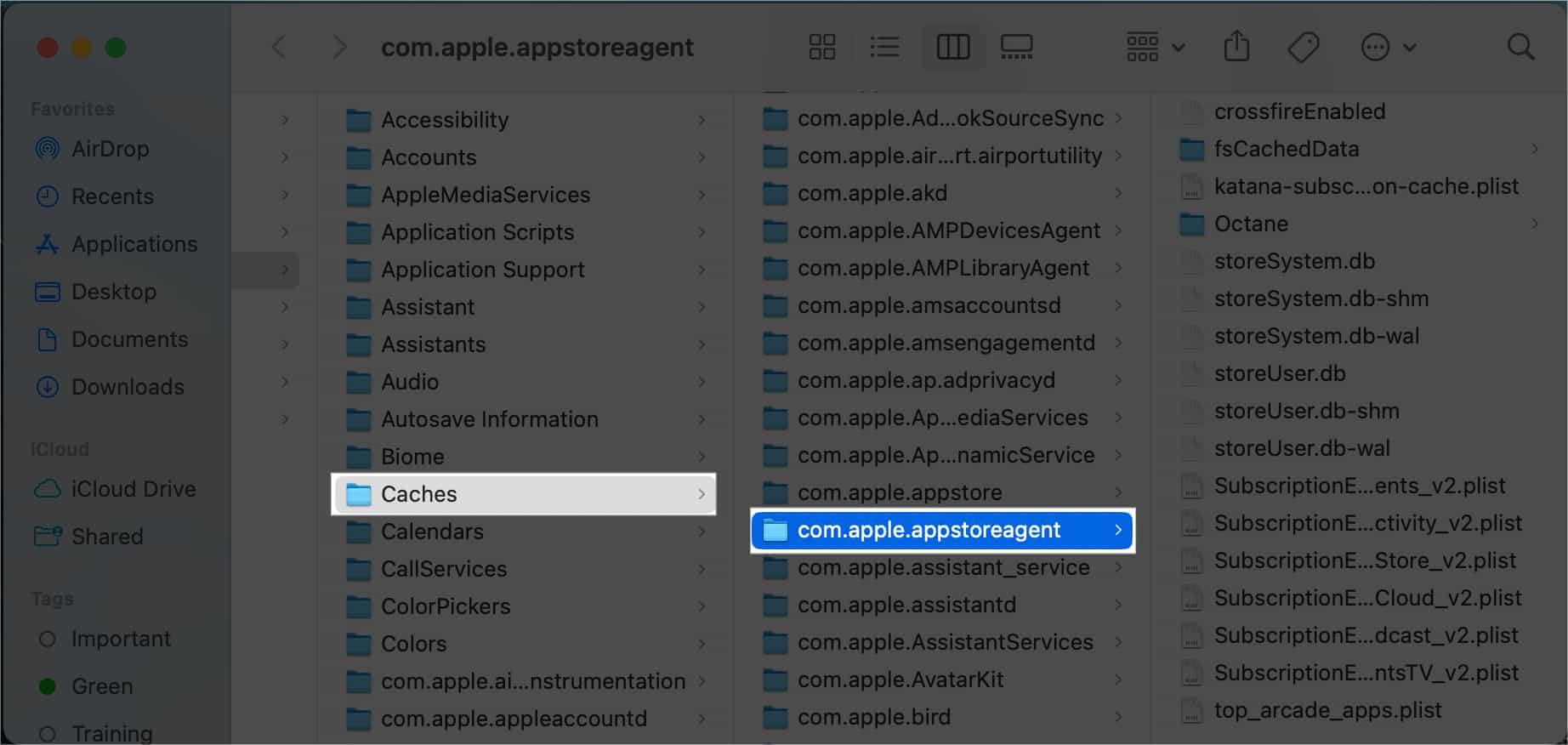
Task: Open the More actions ellipsis menu
Action: pyautogui.click(x=1389, y=47)
